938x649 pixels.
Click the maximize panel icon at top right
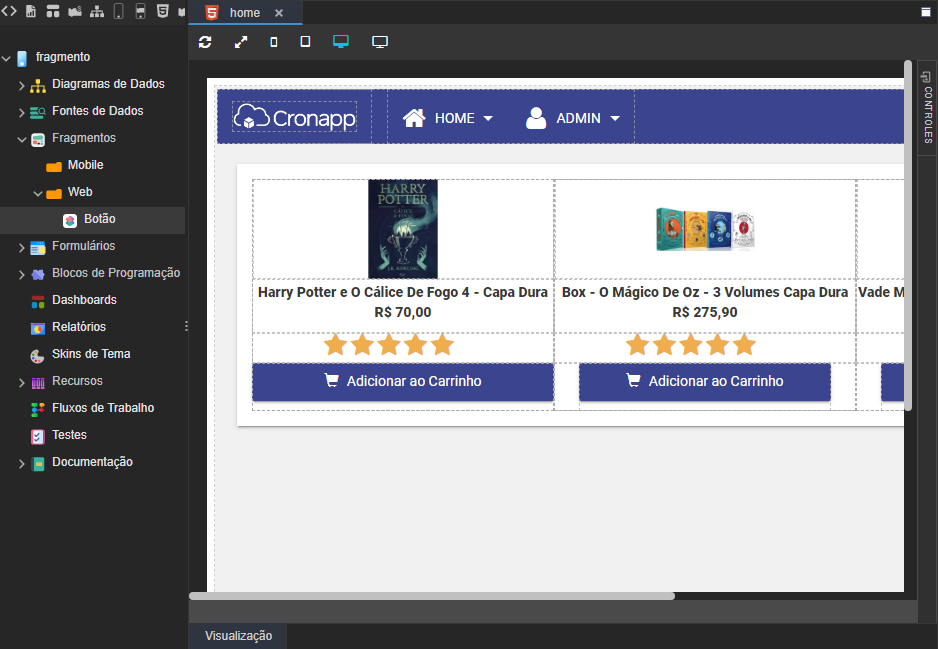click(x=925, y=12)
